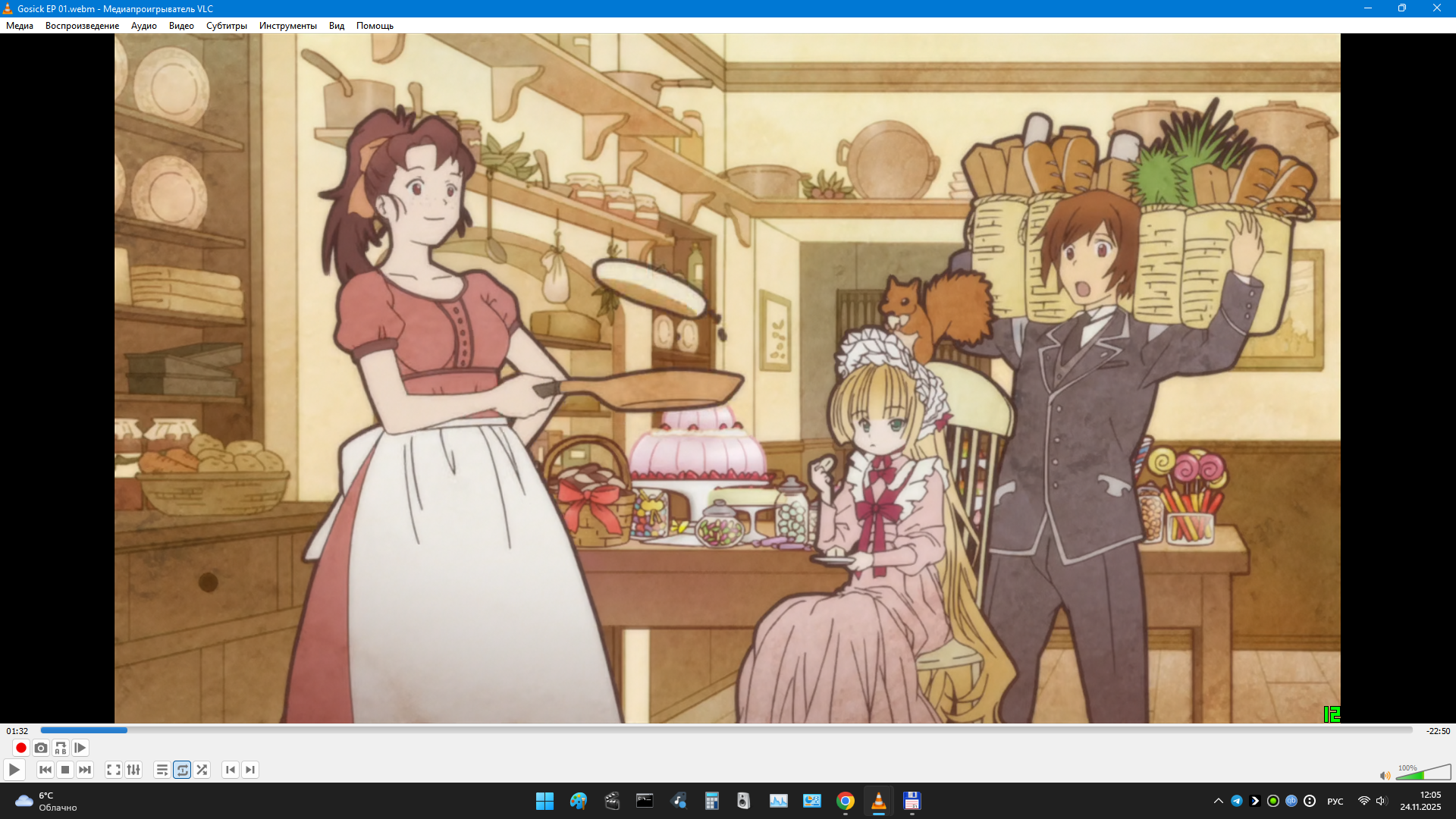Toggle the repeat loop mode button

(182, 770)
